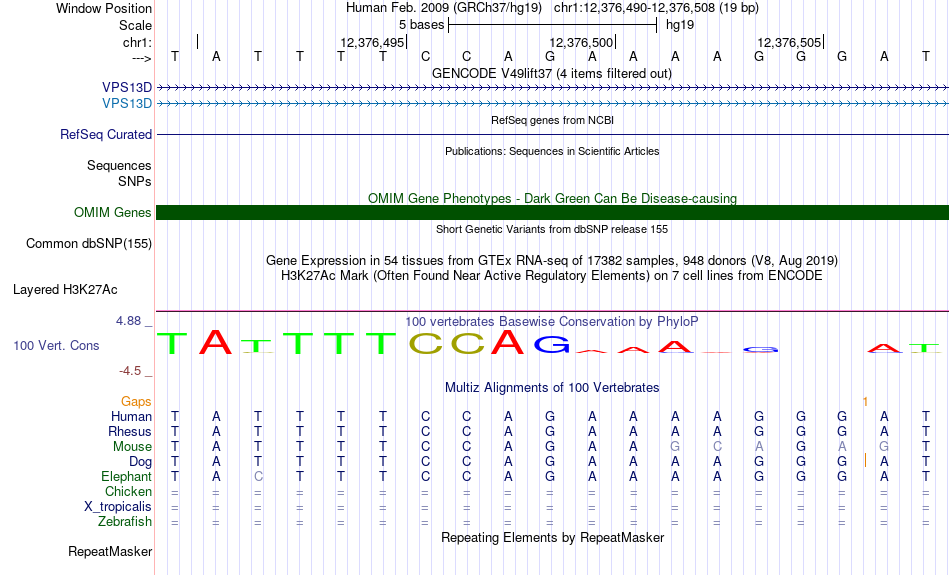Click the RefSeq genes from NCBI title
950x575 pixels.
pos(552,121)
